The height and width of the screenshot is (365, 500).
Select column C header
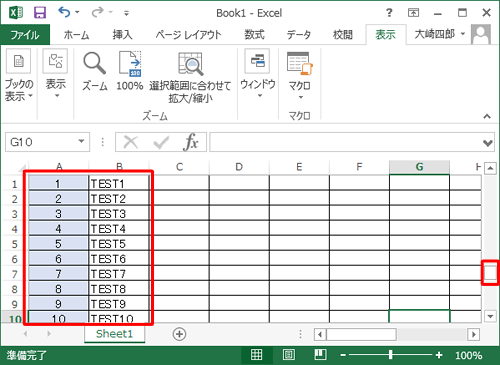click(179, 167)
